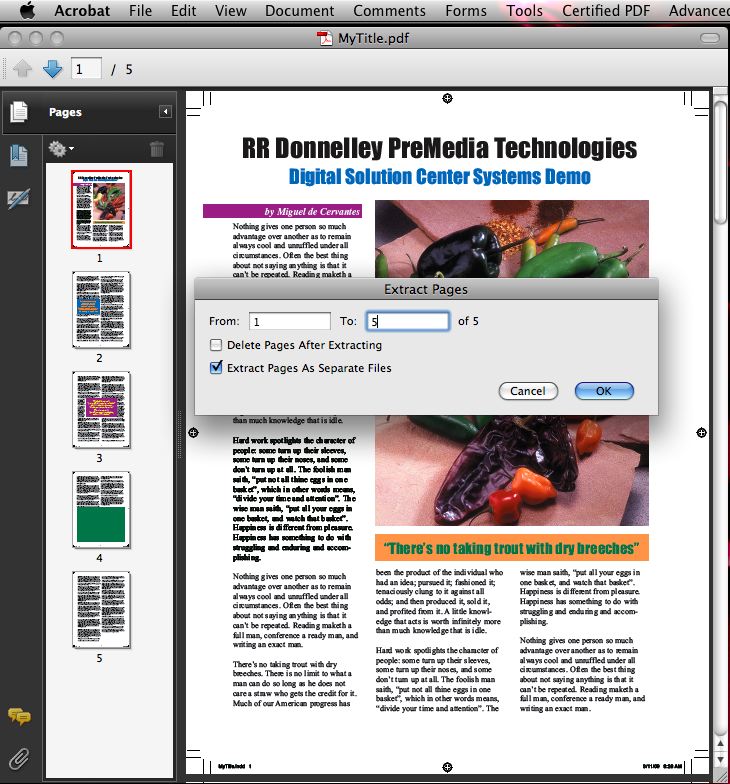Select page 1 thumbnail
730x784 pixels.
pos(101,209)
